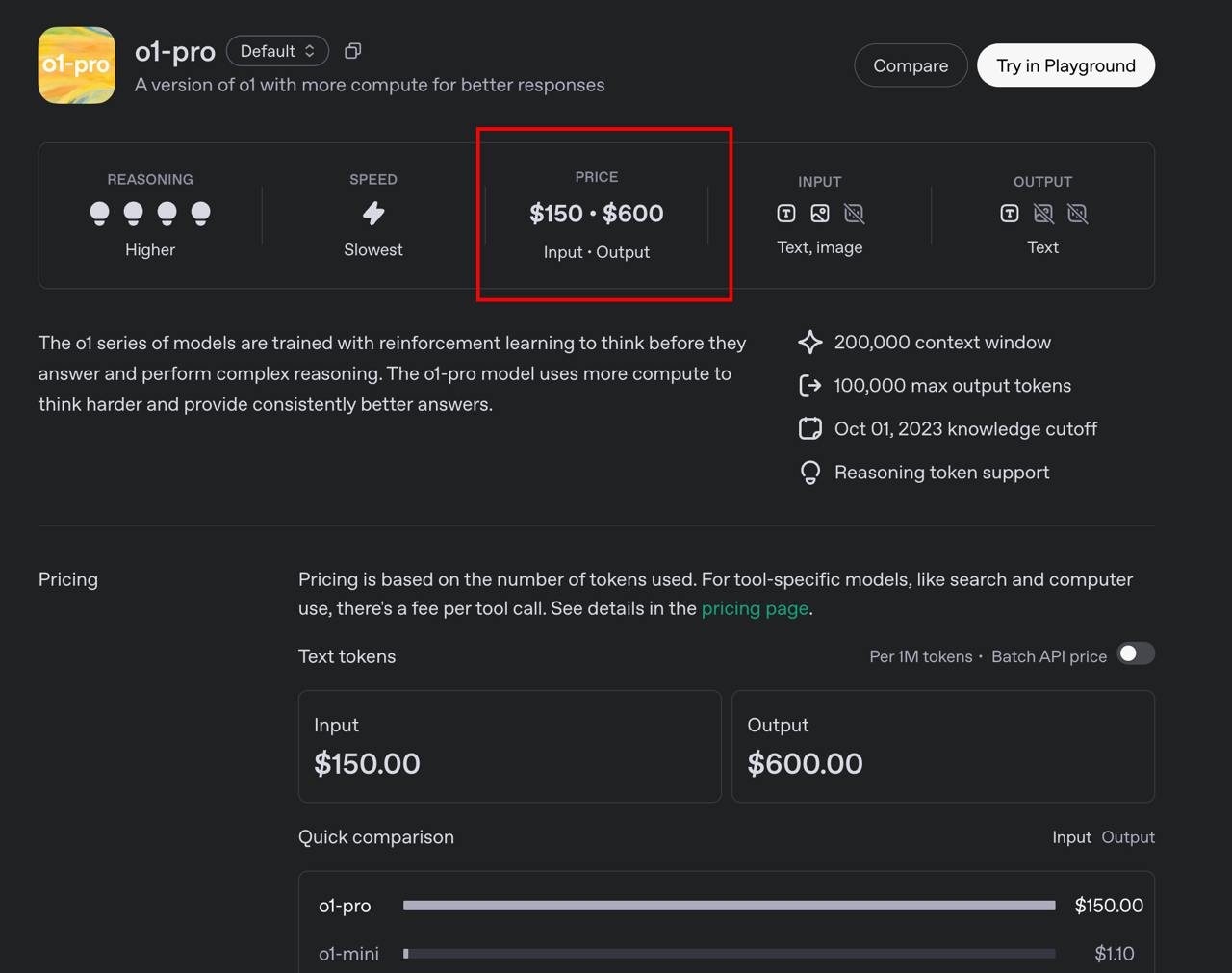The image size is (1232, 973).
Task: Click the $600.00 Output price card
Action: (x=943, y=747)
